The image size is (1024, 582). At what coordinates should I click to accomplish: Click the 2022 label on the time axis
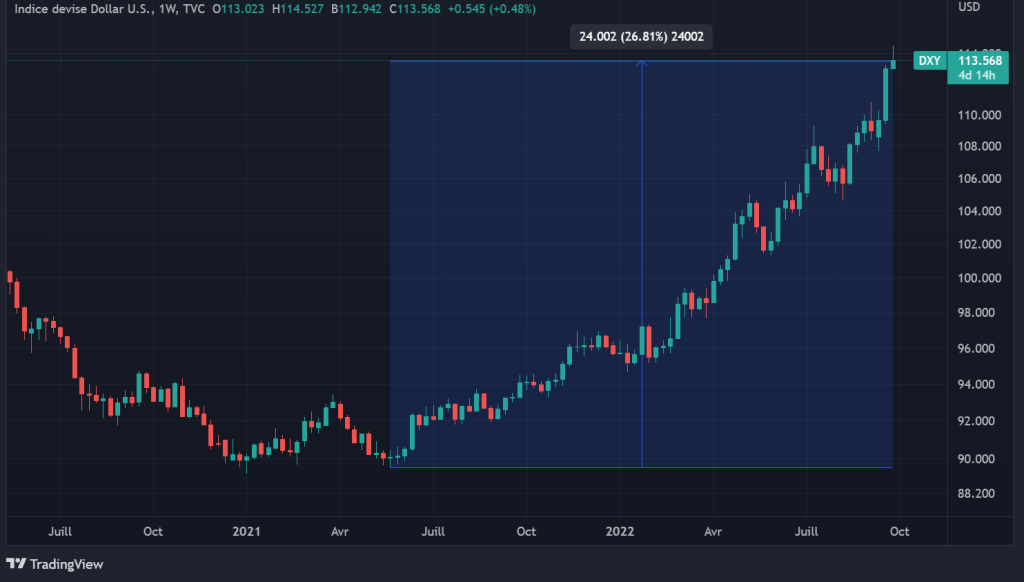pyautogui.click(x=620, y=532)
